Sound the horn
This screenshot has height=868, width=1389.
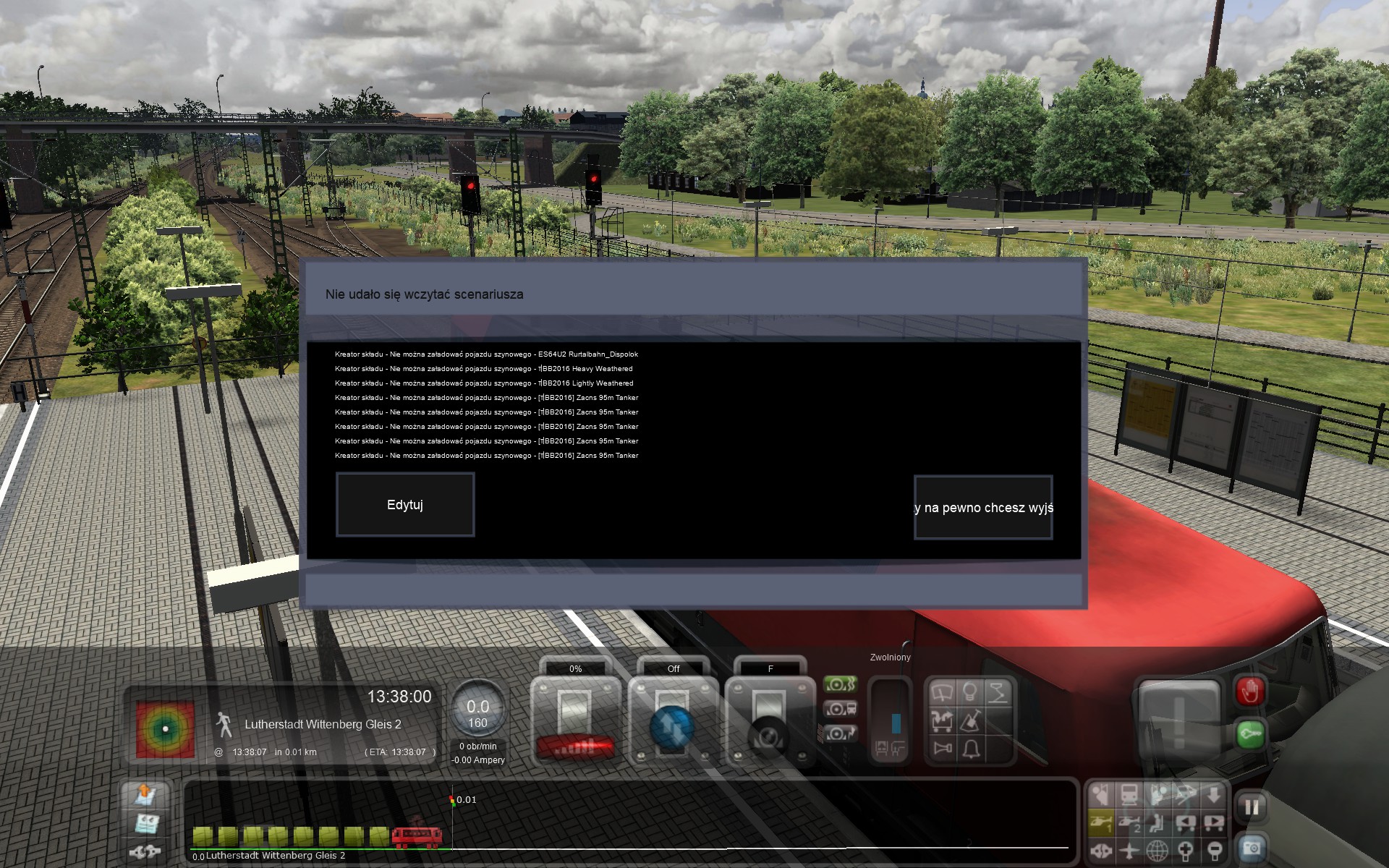pos(942,748)
